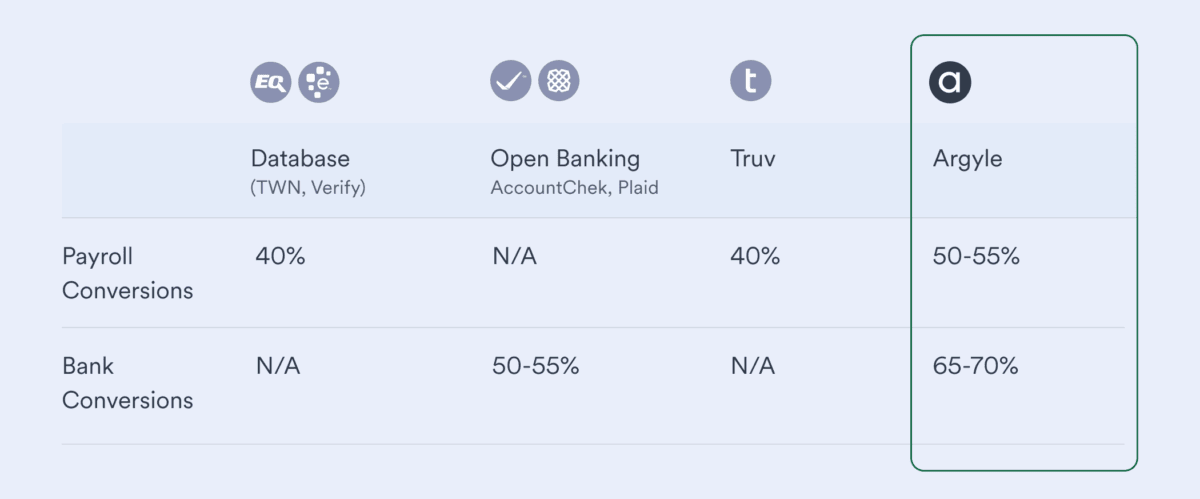Click the Truv t logo icon
1200x499 pixels.
click(751, 81)
